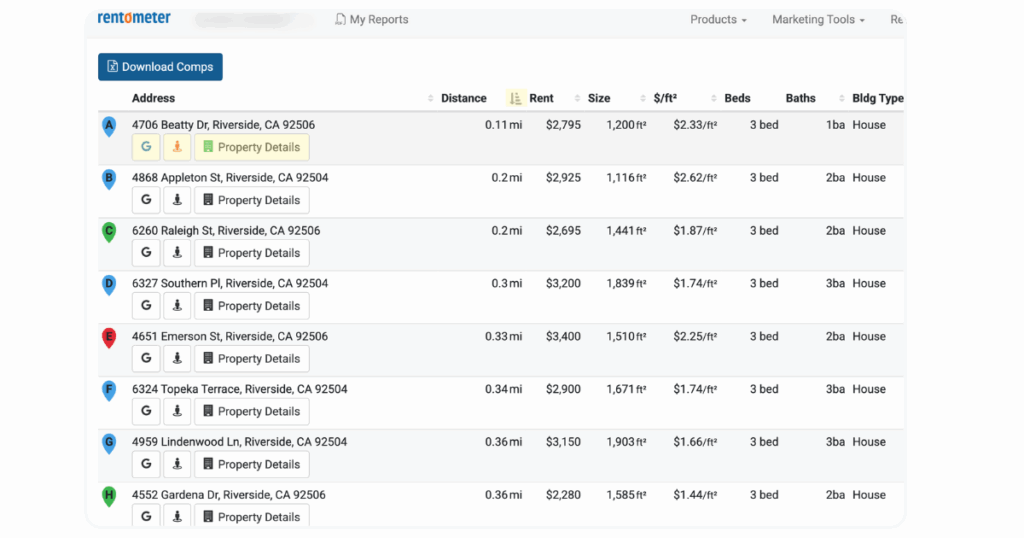Sort listings by Size column
This screenshot has width=1024, height=538.
[599, 98]
